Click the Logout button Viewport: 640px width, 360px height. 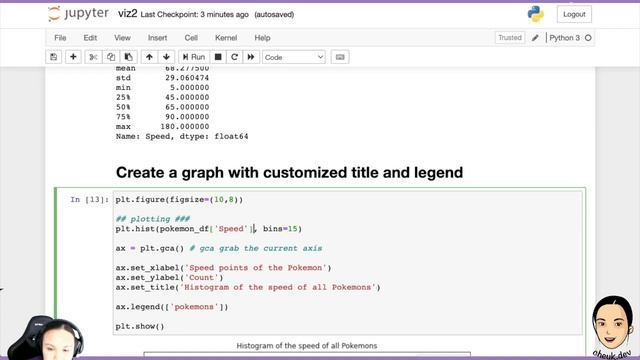(574, 14)
